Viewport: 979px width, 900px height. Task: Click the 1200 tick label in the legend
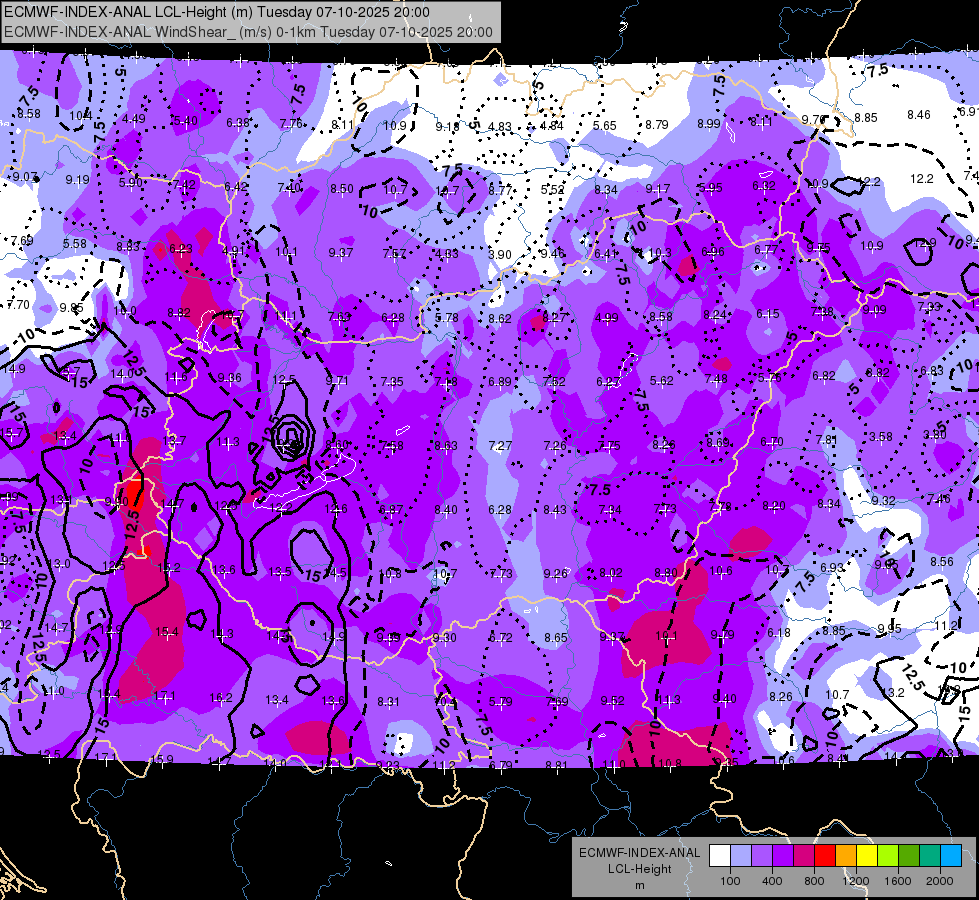click(856, 881)
